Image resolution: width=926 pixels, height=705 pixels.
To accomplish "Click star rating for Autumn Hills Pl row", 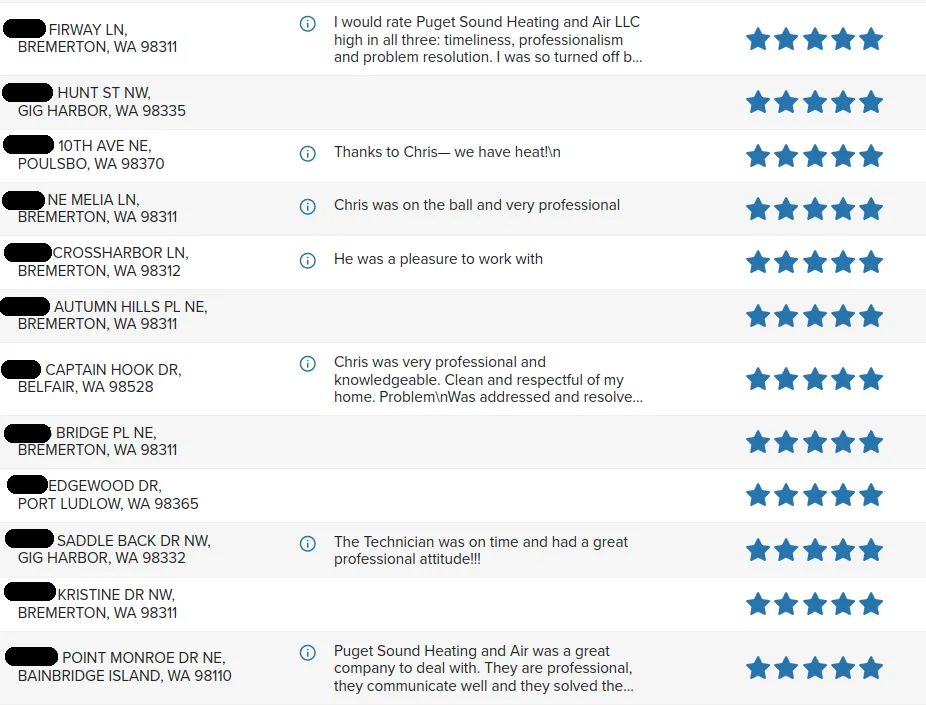I will pos(814,316).
